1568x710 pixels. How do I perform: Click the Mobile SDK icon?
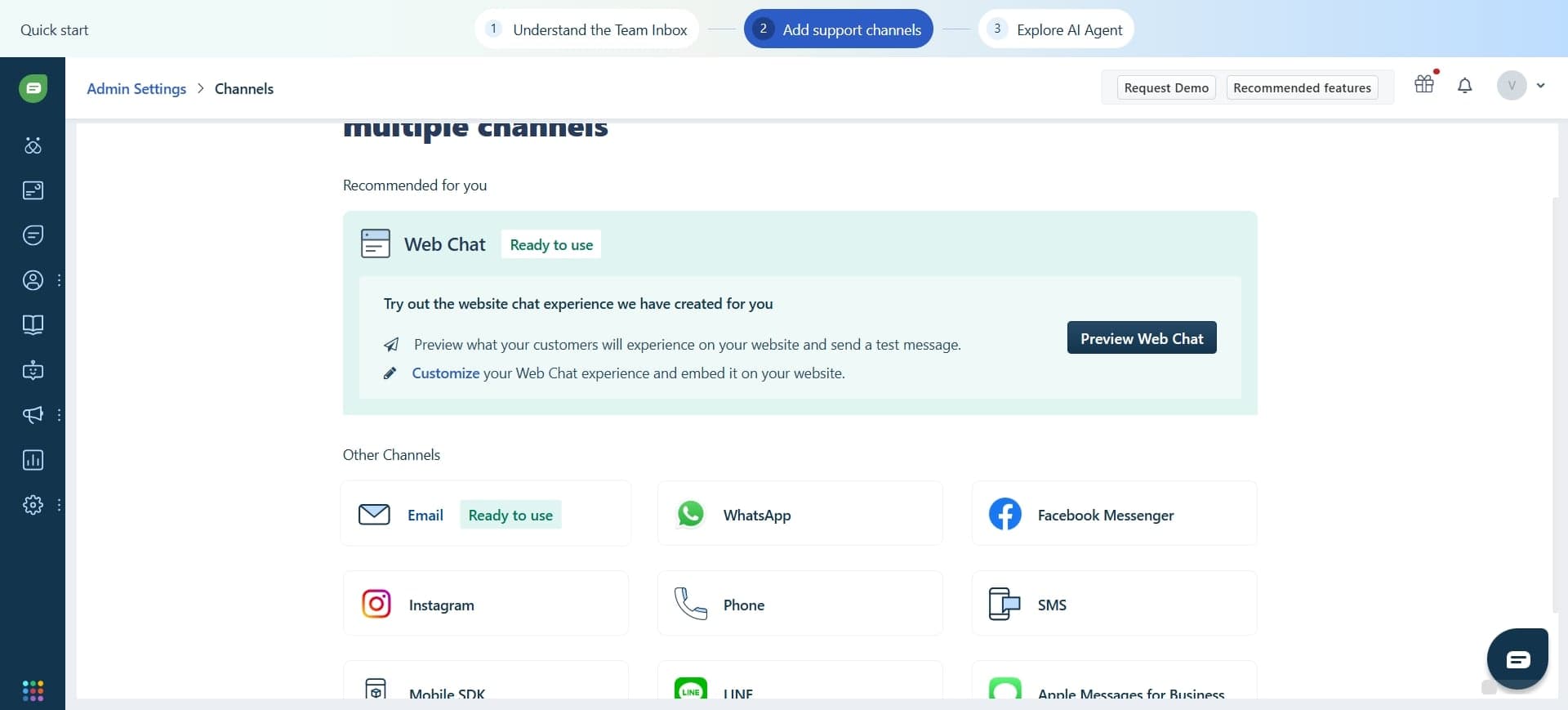click(x=376, y=689)
